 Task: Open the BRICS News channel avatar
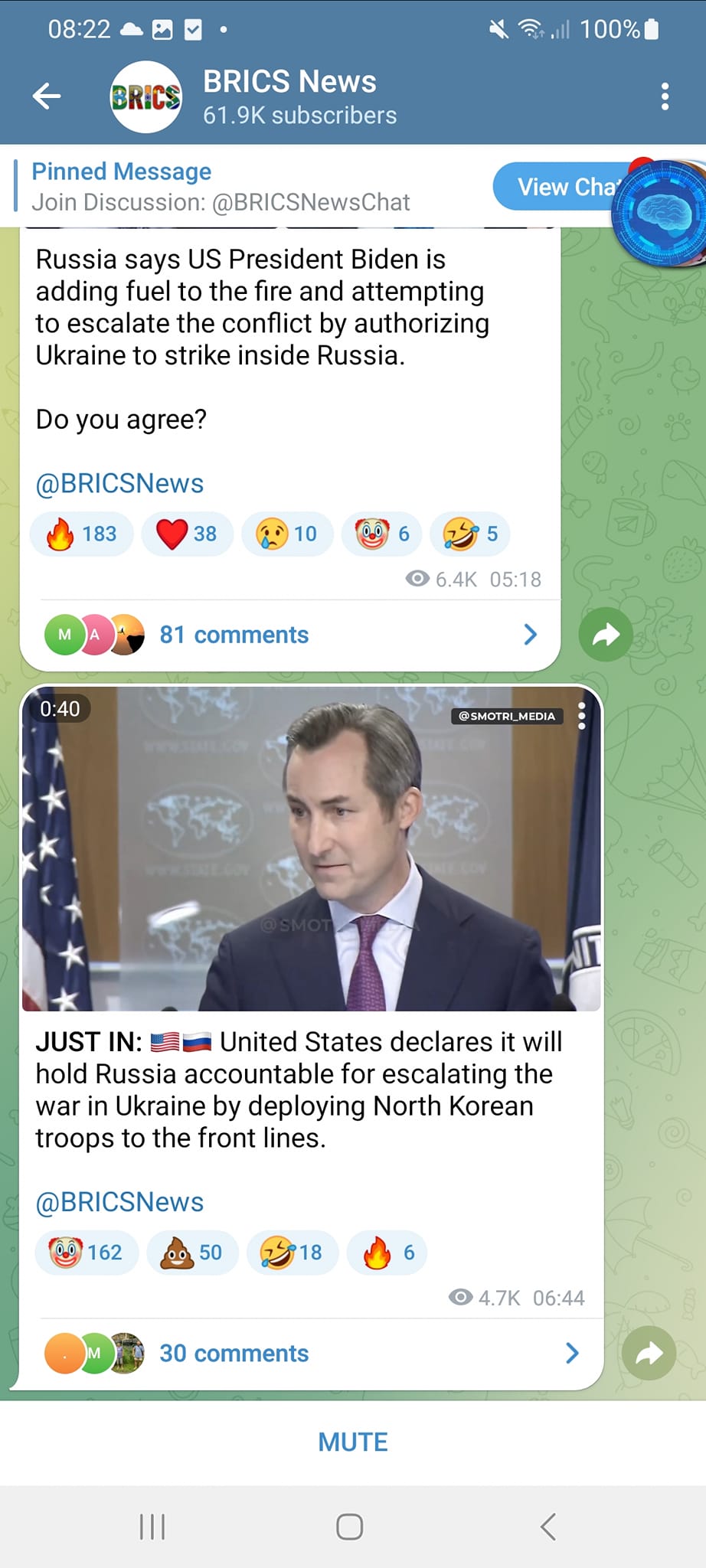(145, 97)
